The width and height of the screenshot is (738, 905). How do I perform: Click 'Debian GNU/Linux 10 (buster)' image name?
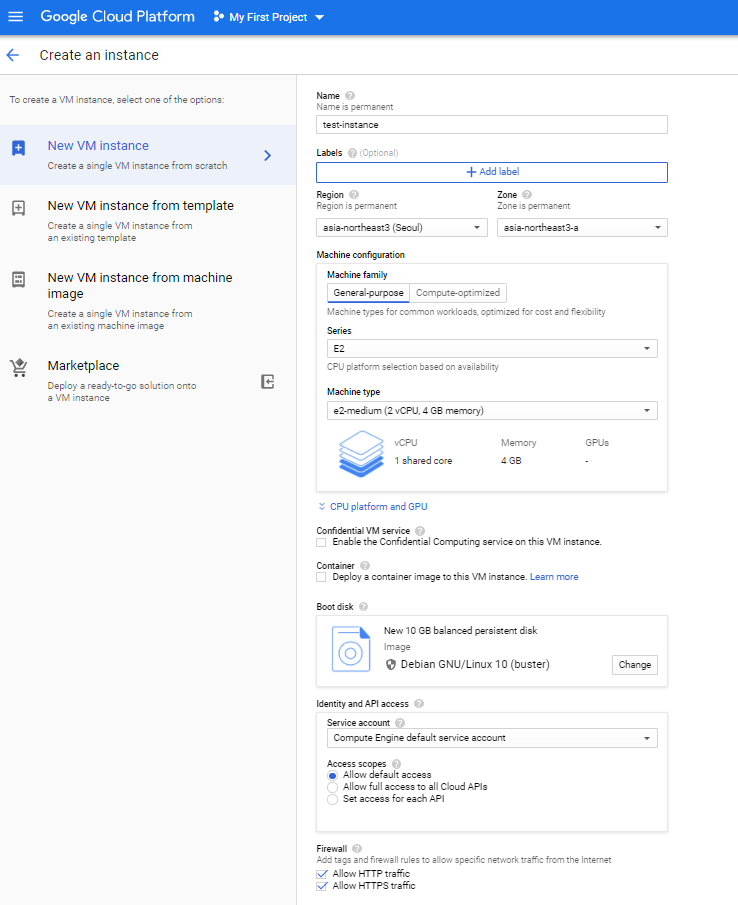[475, 664]
